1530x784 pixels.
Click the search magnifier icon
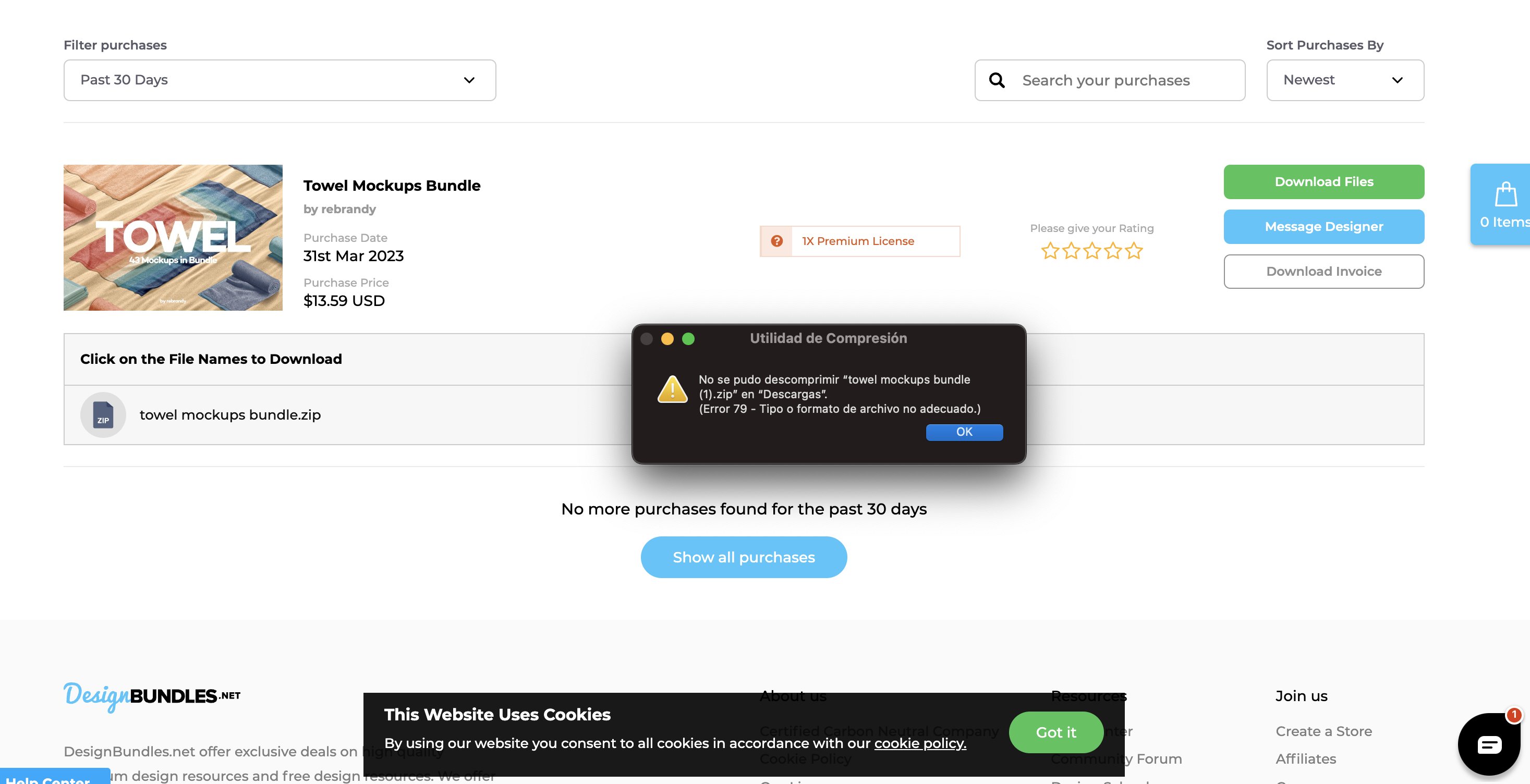pyautogui.click(x=997, y=80)
